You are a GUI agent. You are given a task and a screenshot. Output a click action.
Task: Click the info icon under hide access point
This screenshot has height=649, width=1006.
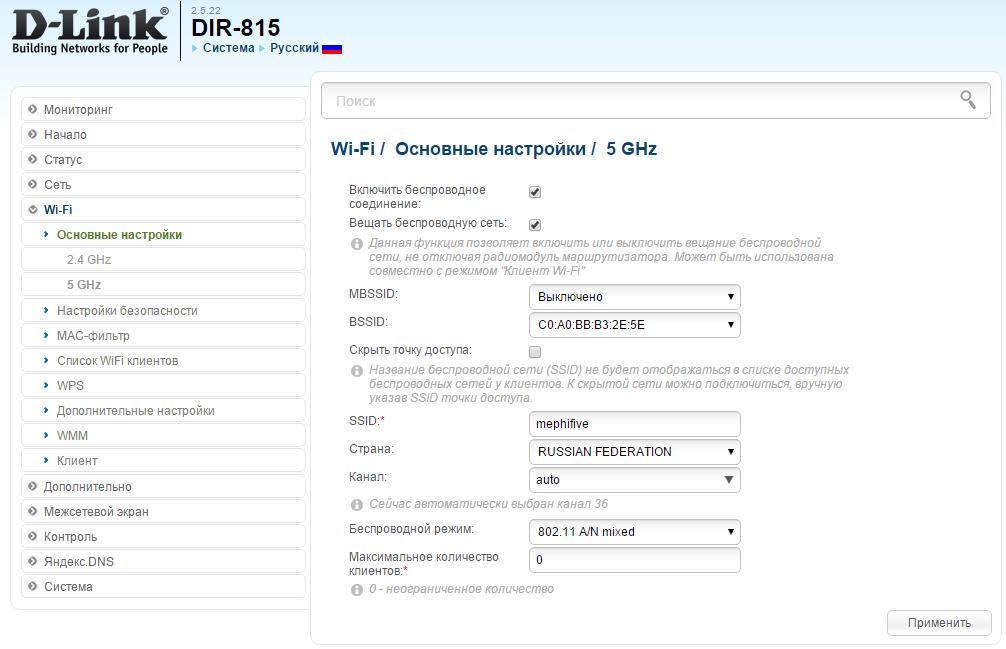(356, 371)
